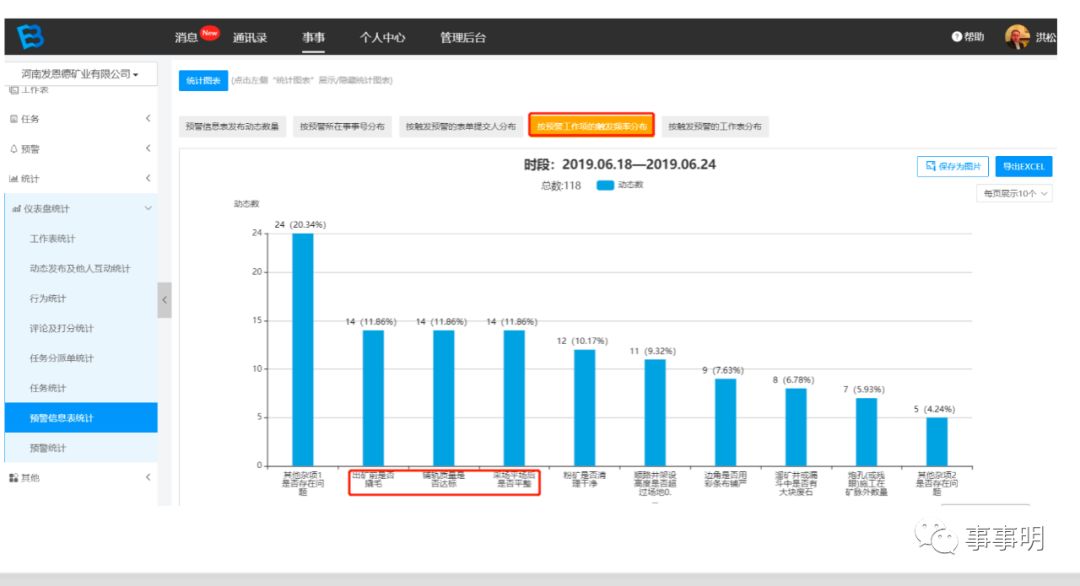Click the list icon beside 任务

tap(14, 119)
